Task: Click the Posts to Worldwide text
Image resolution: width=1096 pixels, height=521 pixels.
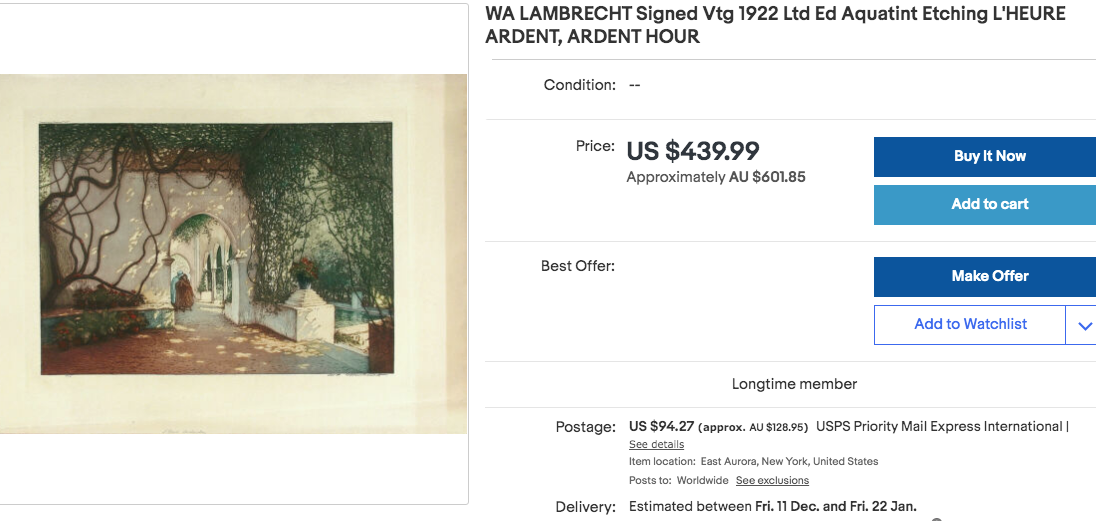Action: [x=679, y=480]
